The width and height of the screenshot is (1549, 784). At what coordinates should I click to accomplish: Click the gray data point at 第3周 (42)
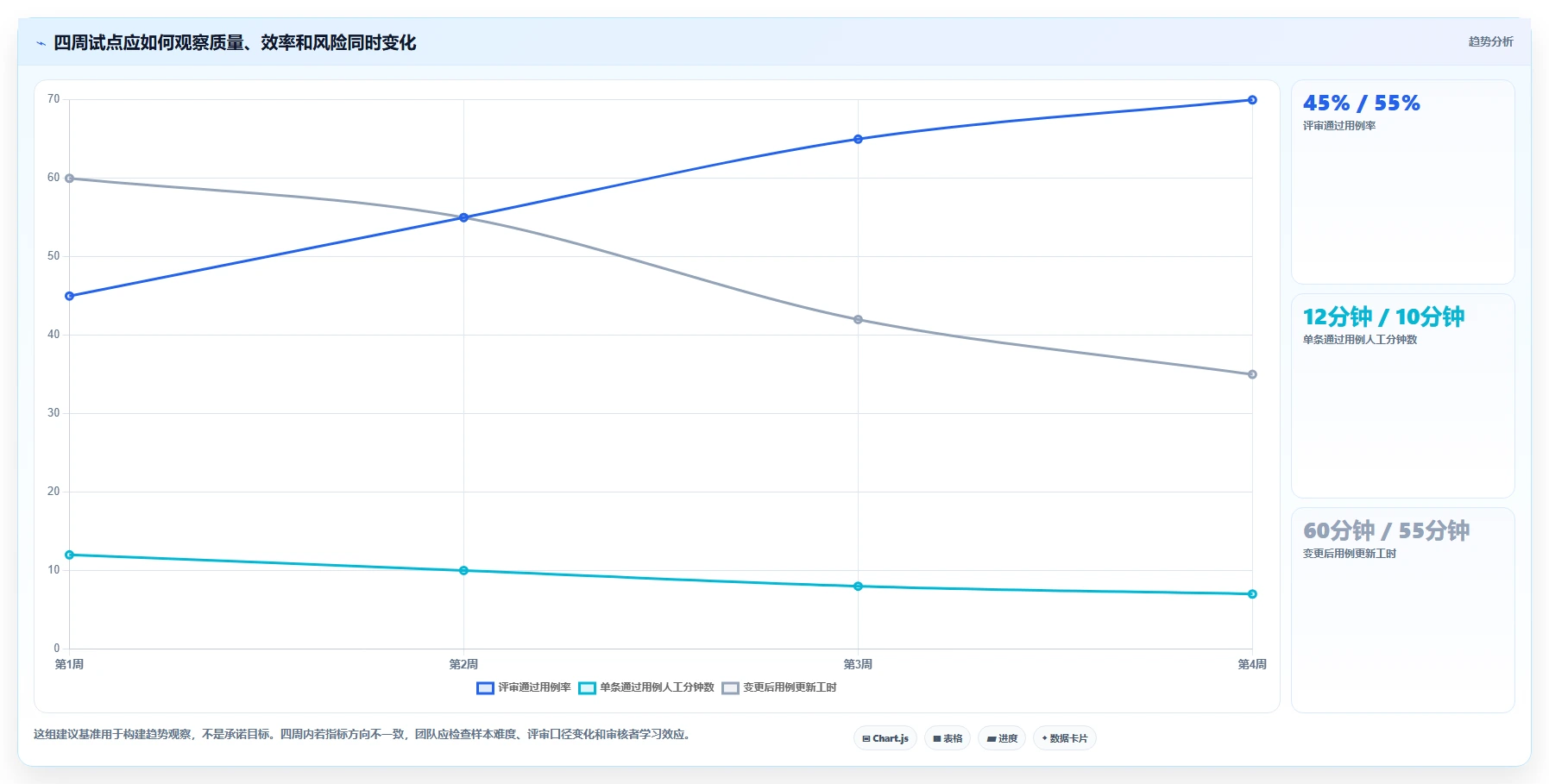point(858,320)
